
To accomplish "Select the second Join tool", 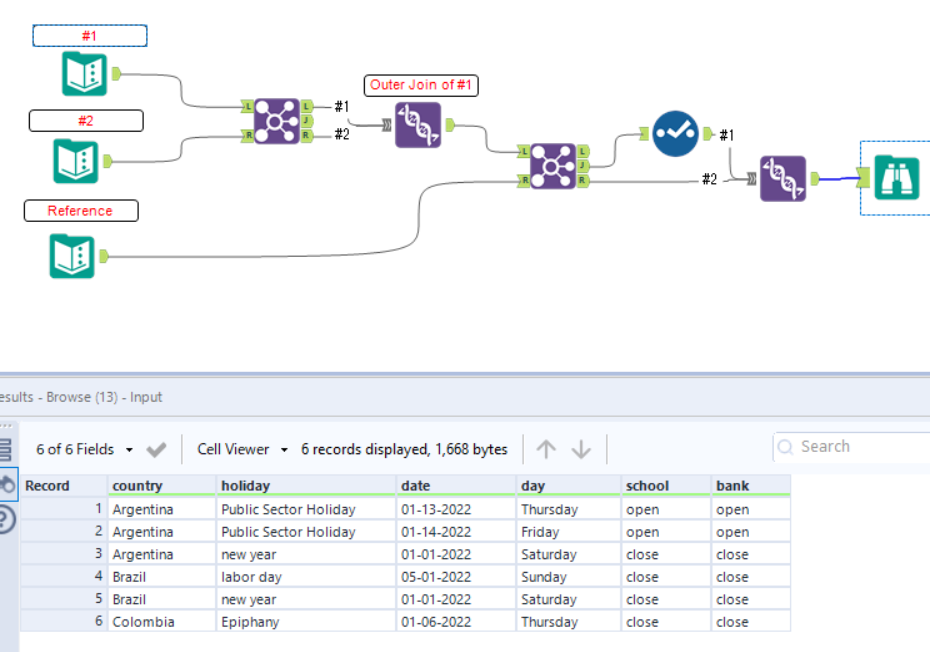I will tap(553, 166).
